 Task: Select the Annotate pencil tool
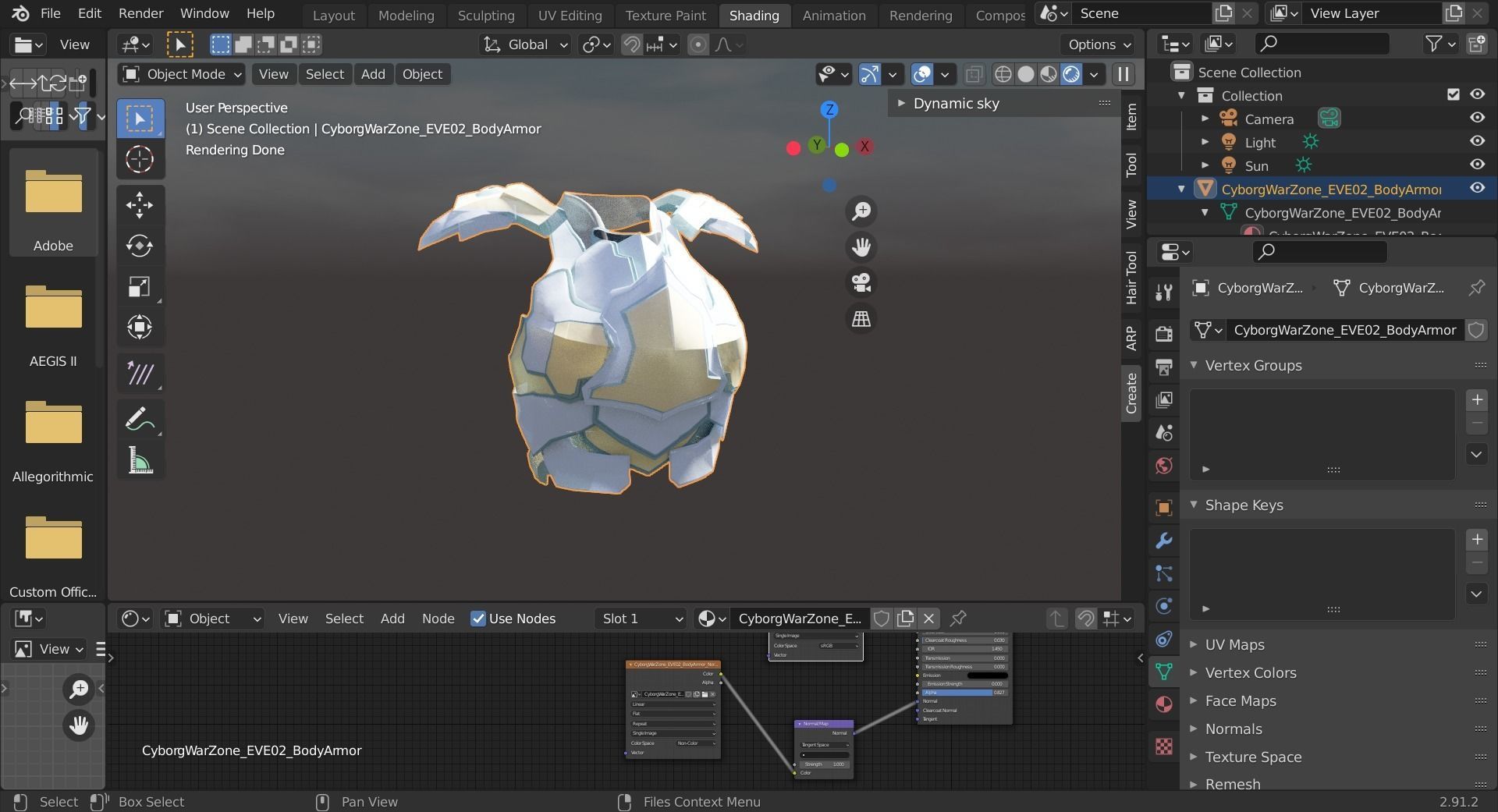click(x=140, y=419)
